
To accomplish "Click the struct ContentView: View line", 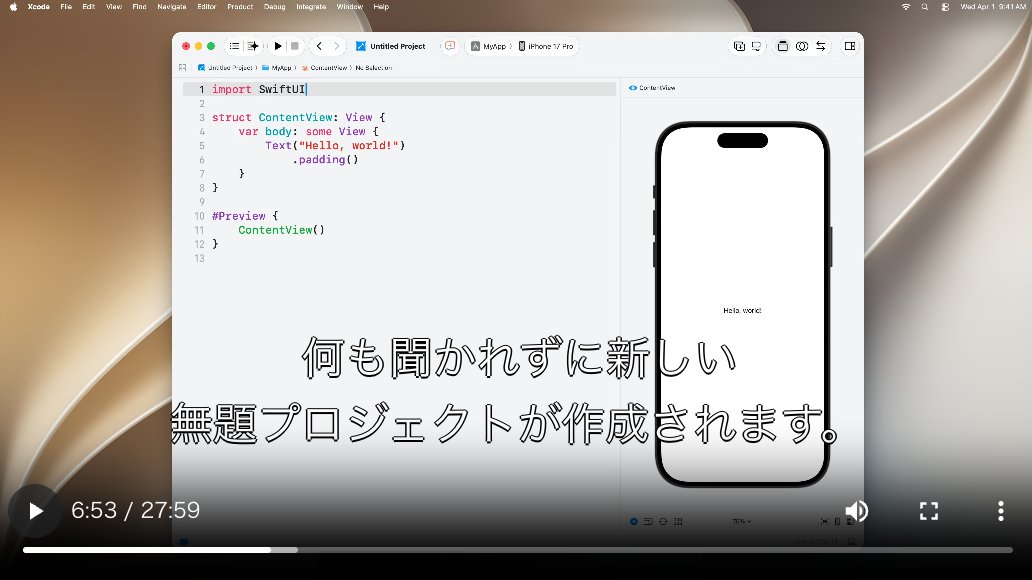I will pyautogui.click(x=298, y=117).
